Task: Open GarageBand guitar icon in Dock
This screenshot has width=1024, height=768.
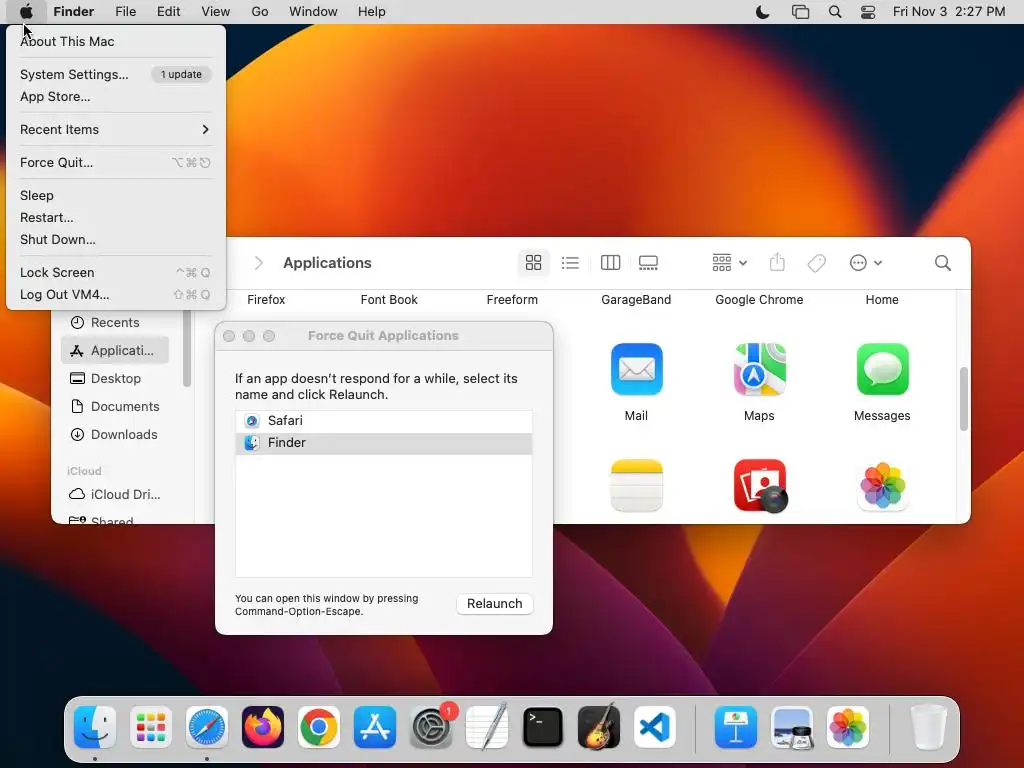Action: [599, 727]
